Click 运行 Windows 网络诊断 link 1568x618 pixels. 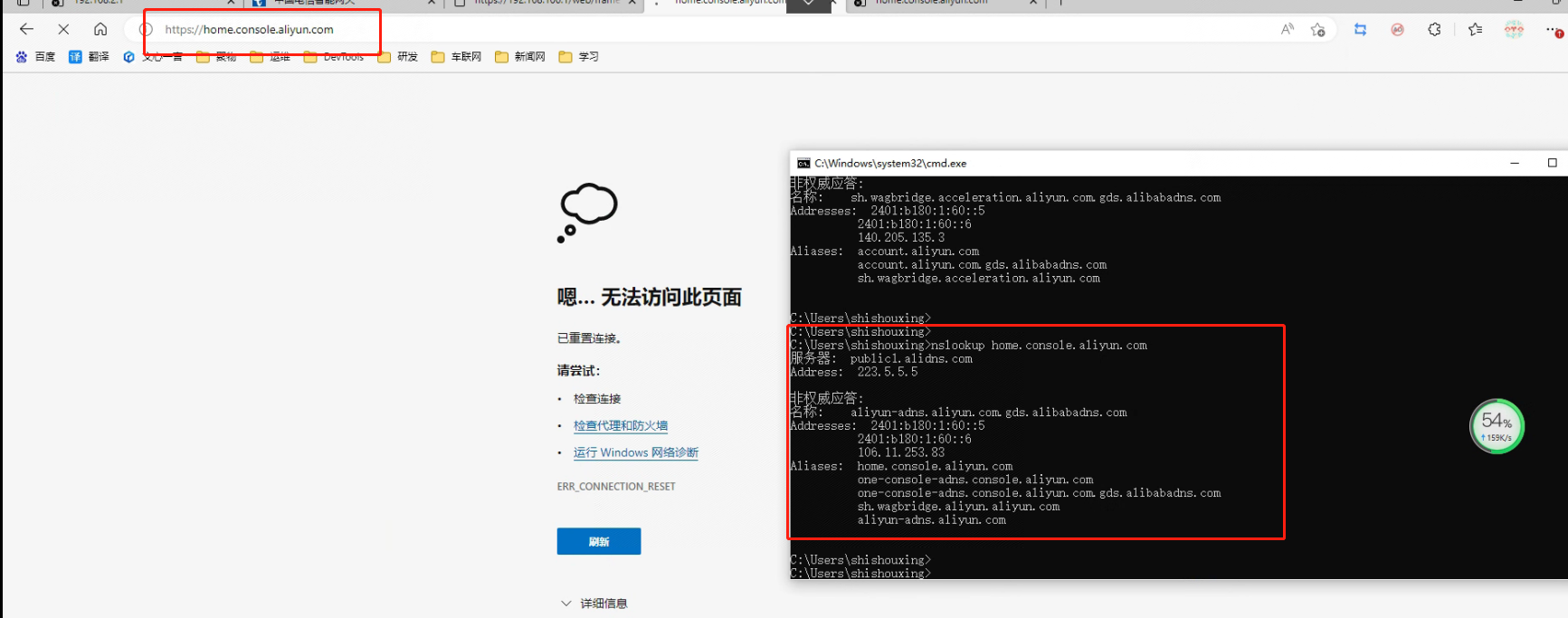point(636,452)
